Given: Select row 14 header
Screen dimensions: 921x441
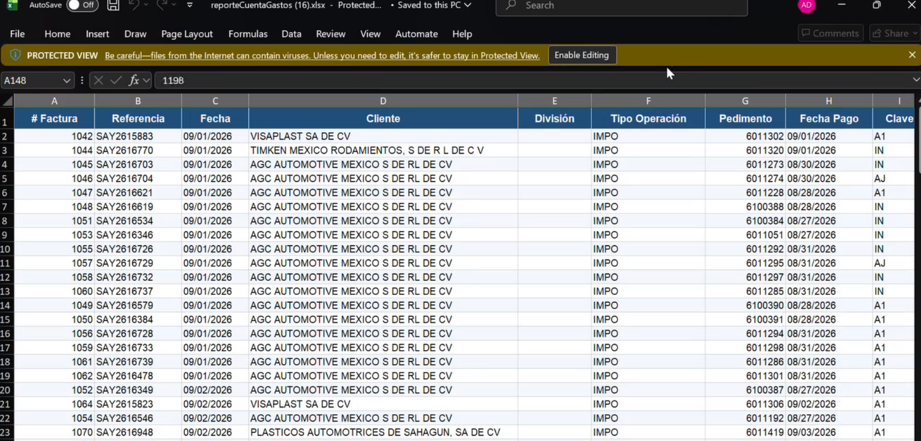Looking at the screenshot, I should tap(6, 305).
